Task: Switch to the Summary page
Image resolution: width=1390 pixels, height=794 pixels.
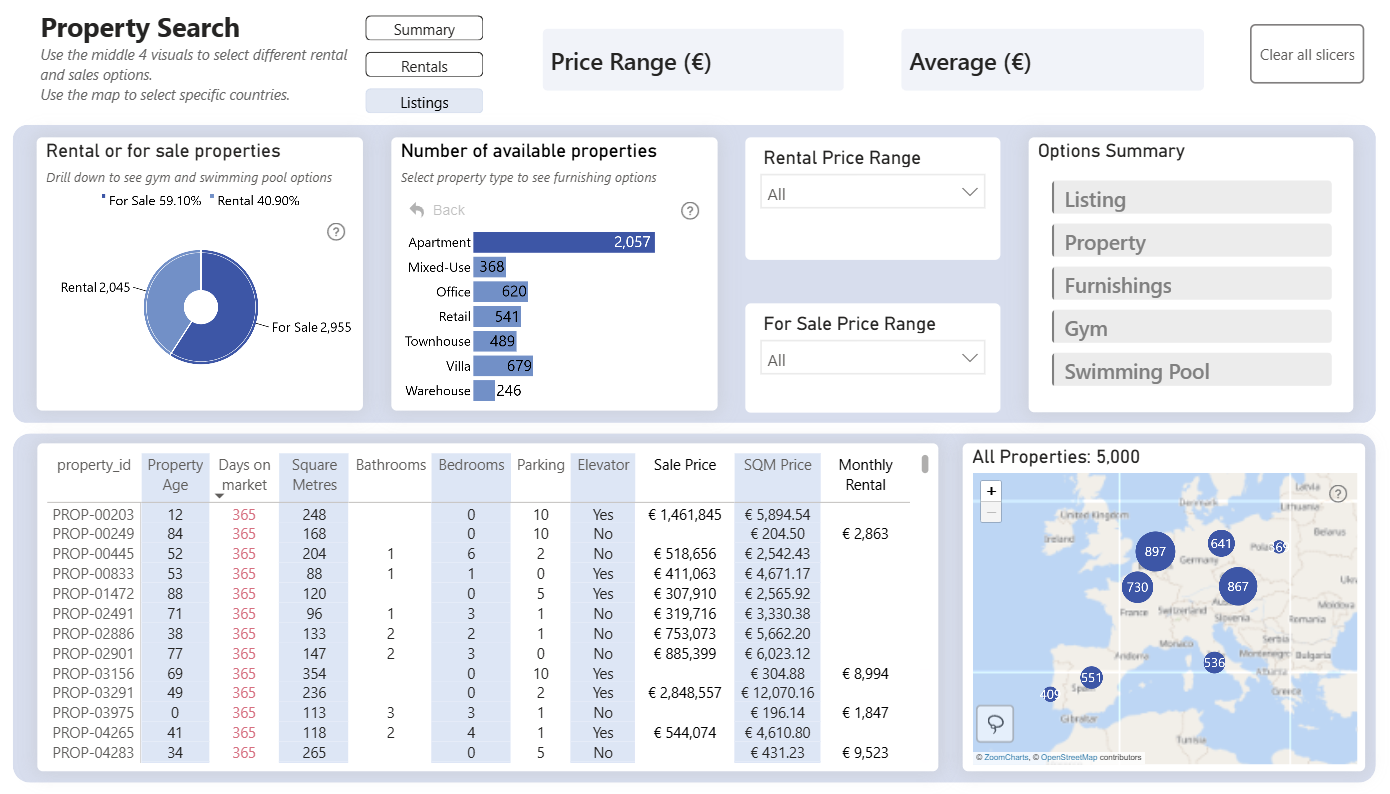Action: point(424,29)
